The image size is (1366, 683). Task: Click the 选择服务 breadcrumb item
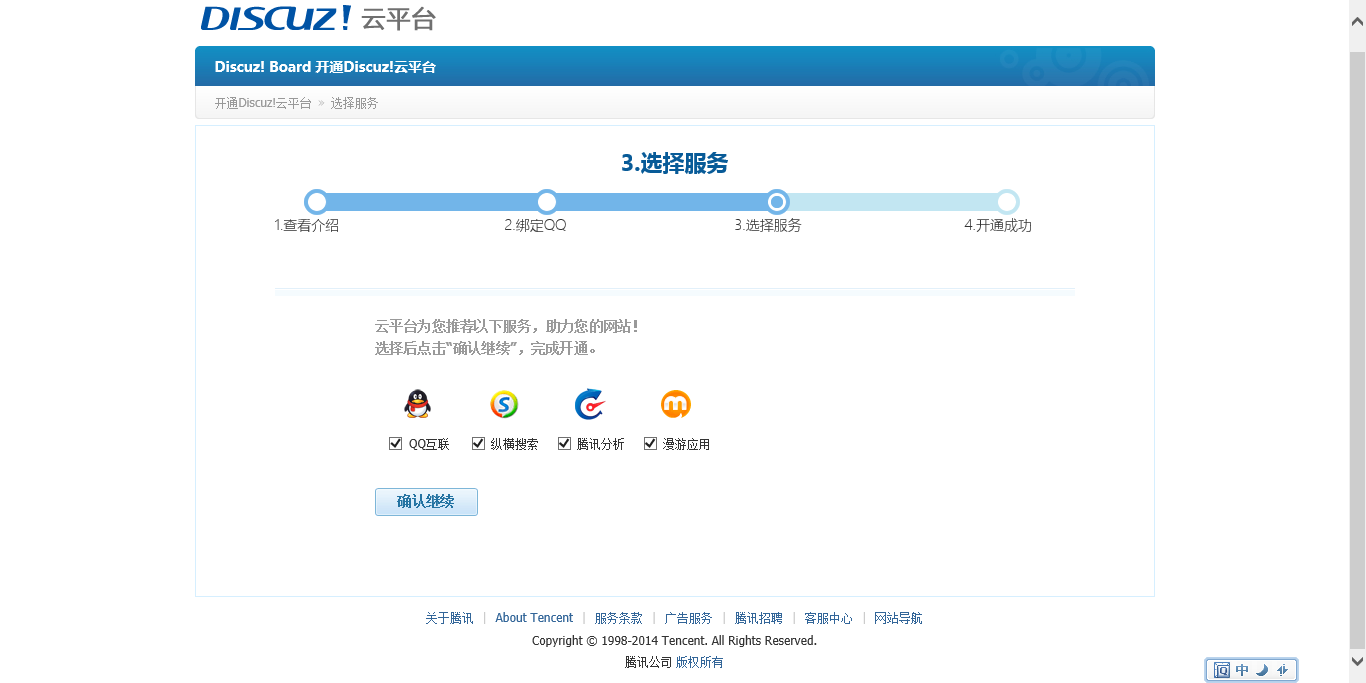[x=354, y=103]
